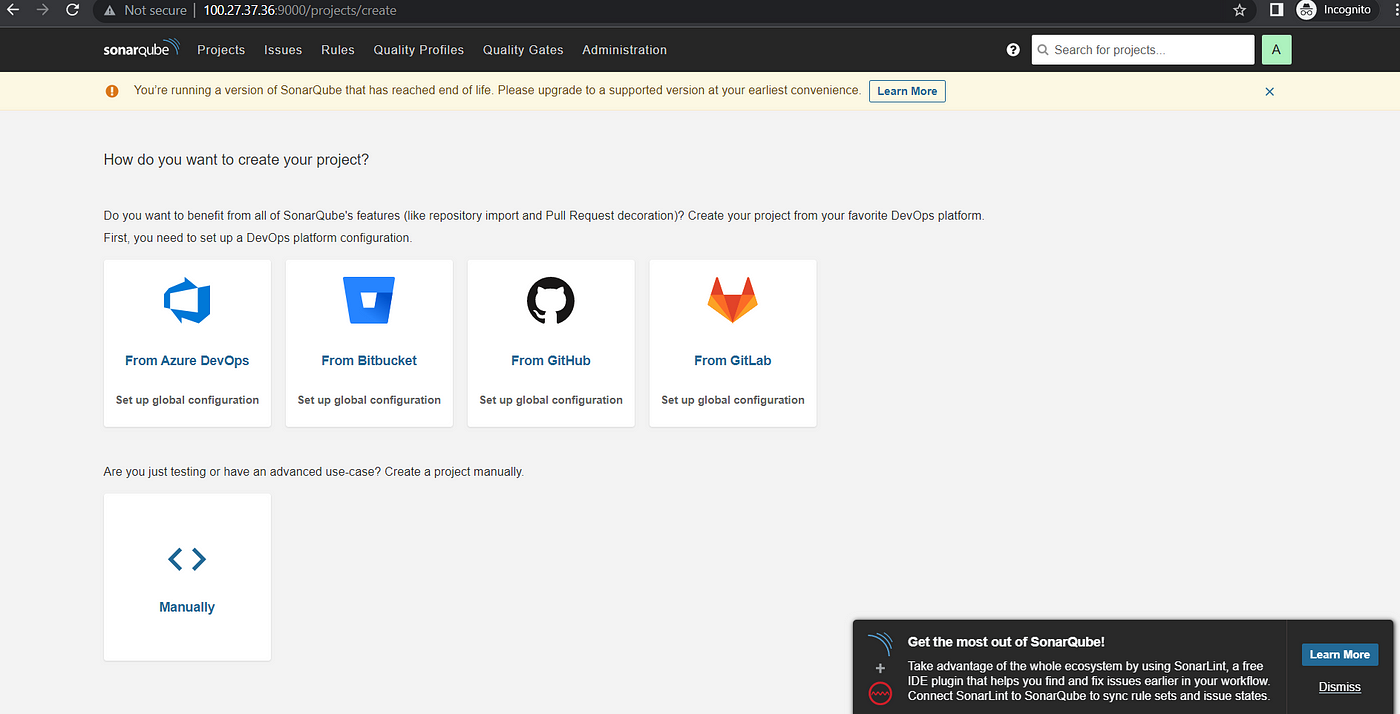Select From GitLab link
This screenshot has width=1400, height=714.
[x=733, y=361]
